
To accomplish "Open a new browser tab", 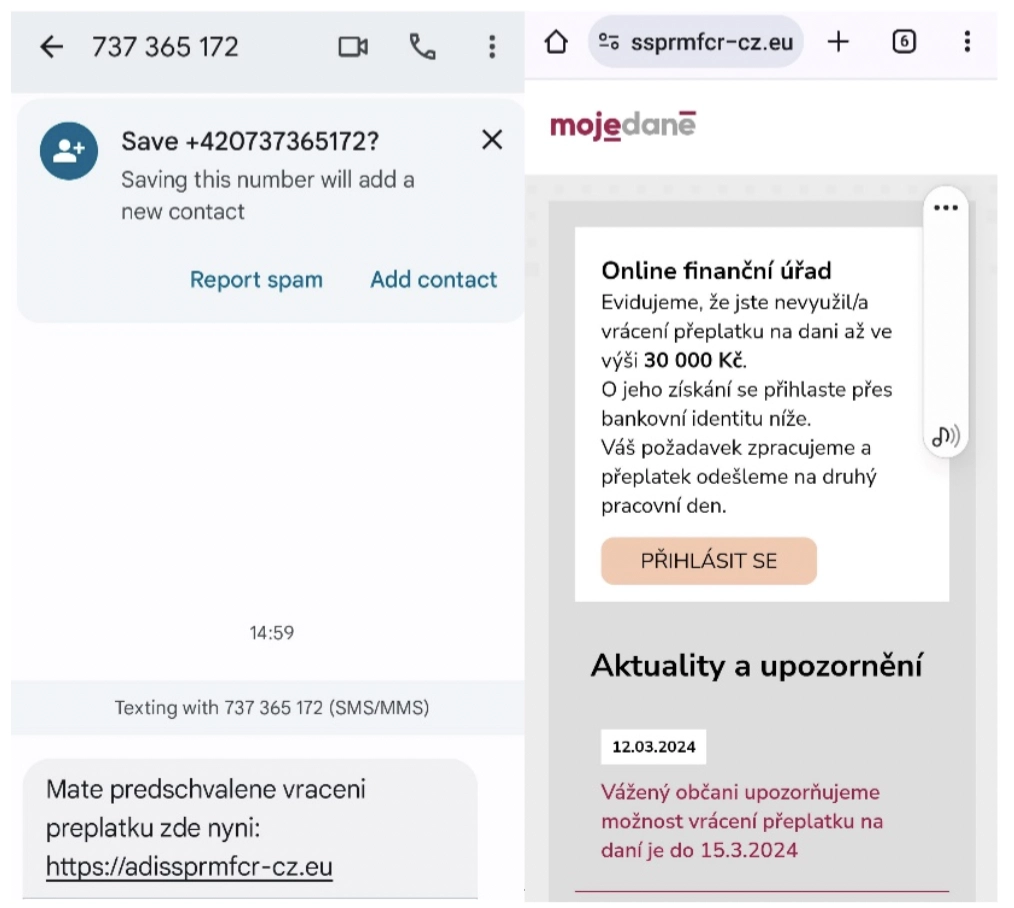I will (838, 42).
